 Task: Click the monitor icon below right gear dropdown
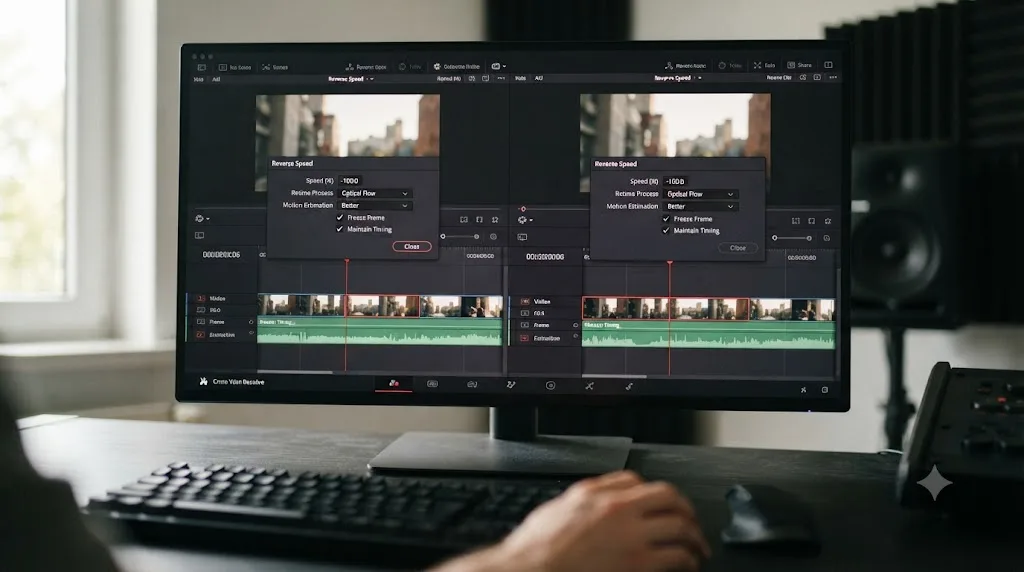pos(522,237)
